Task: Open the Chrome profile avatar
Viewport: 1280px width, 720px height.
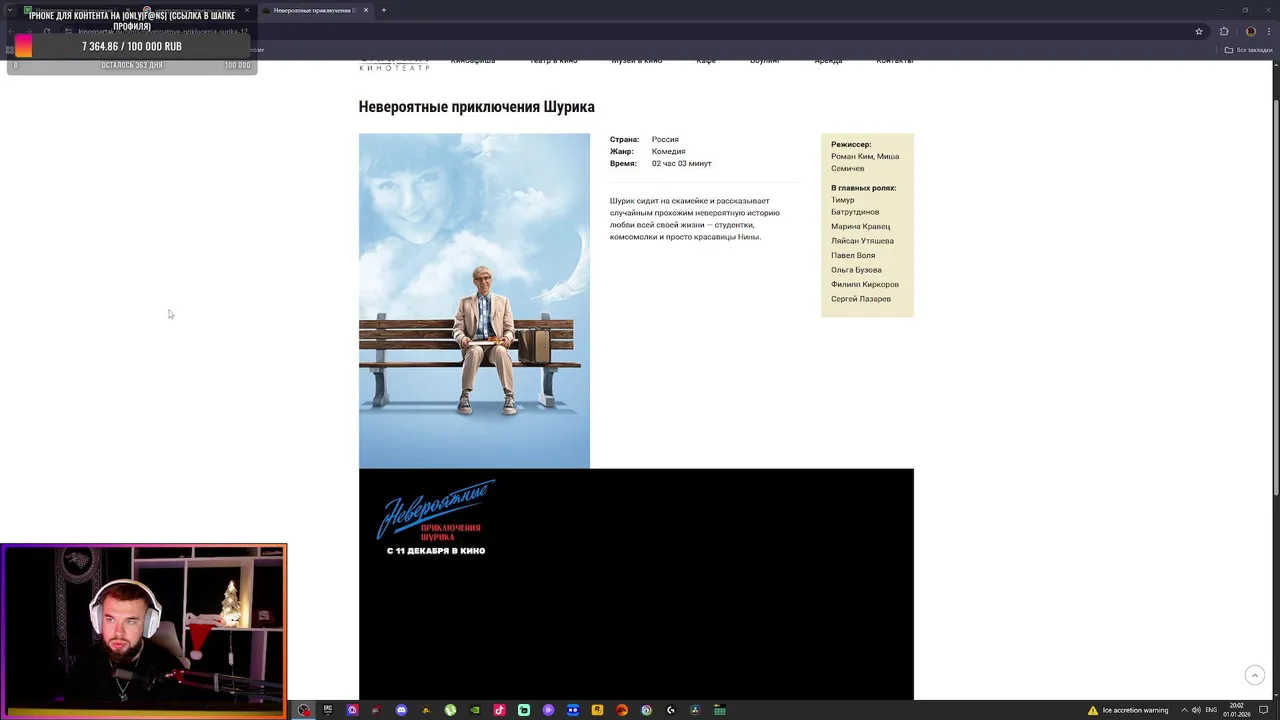Action: click(1251, 31)
